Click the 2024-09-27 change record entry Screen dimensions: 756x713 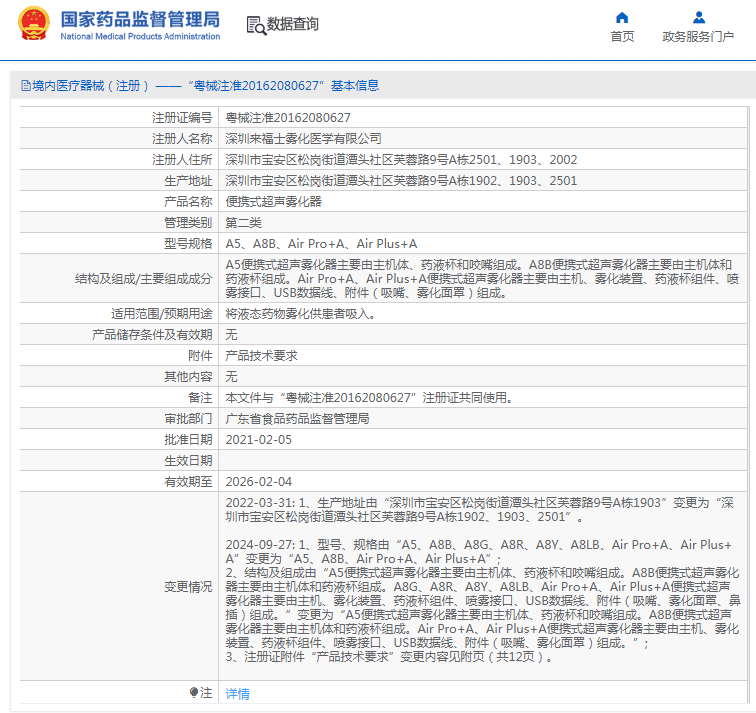pos(483,601)
